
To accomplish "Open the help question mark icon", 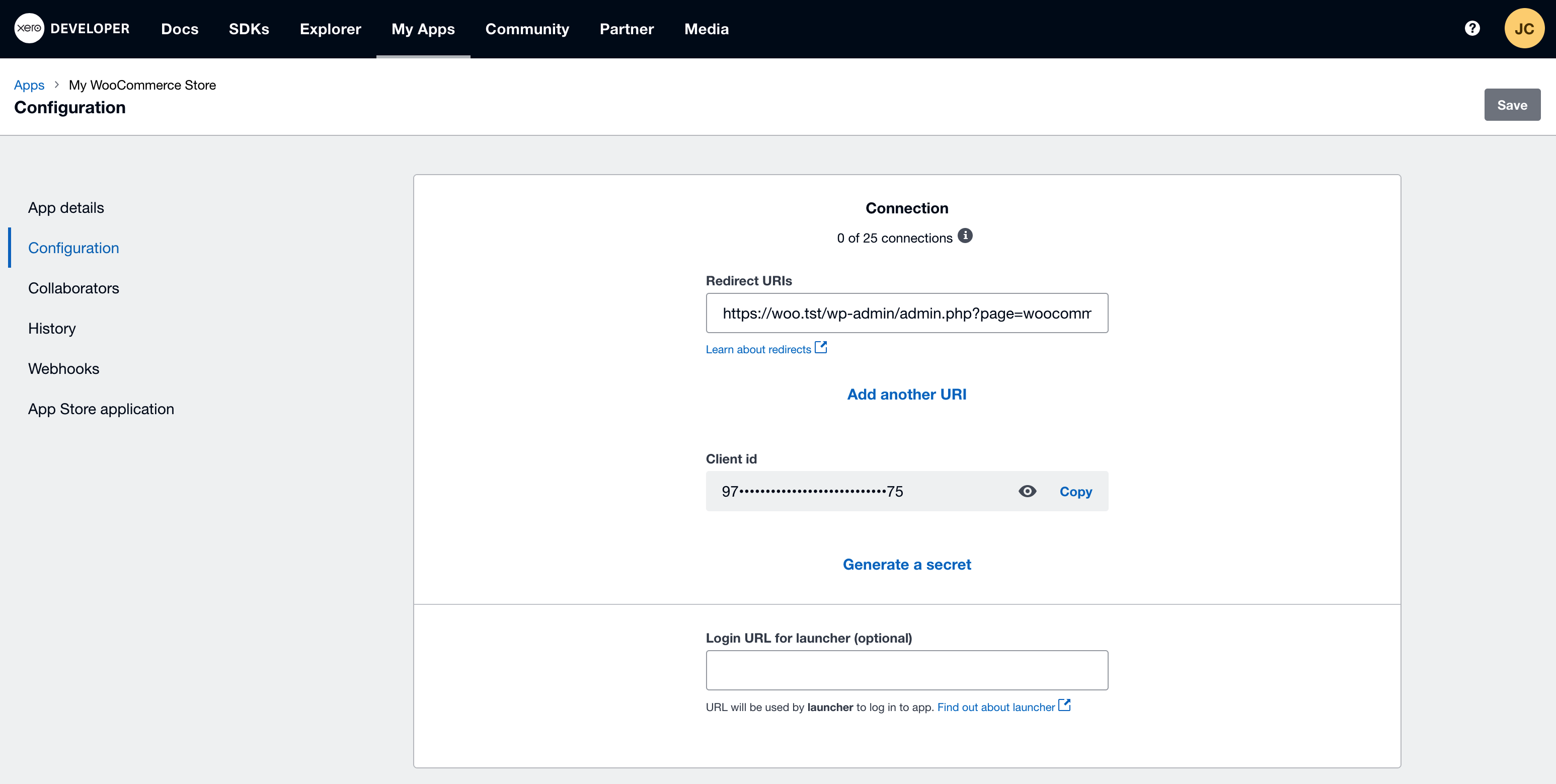I will 1472,28.
